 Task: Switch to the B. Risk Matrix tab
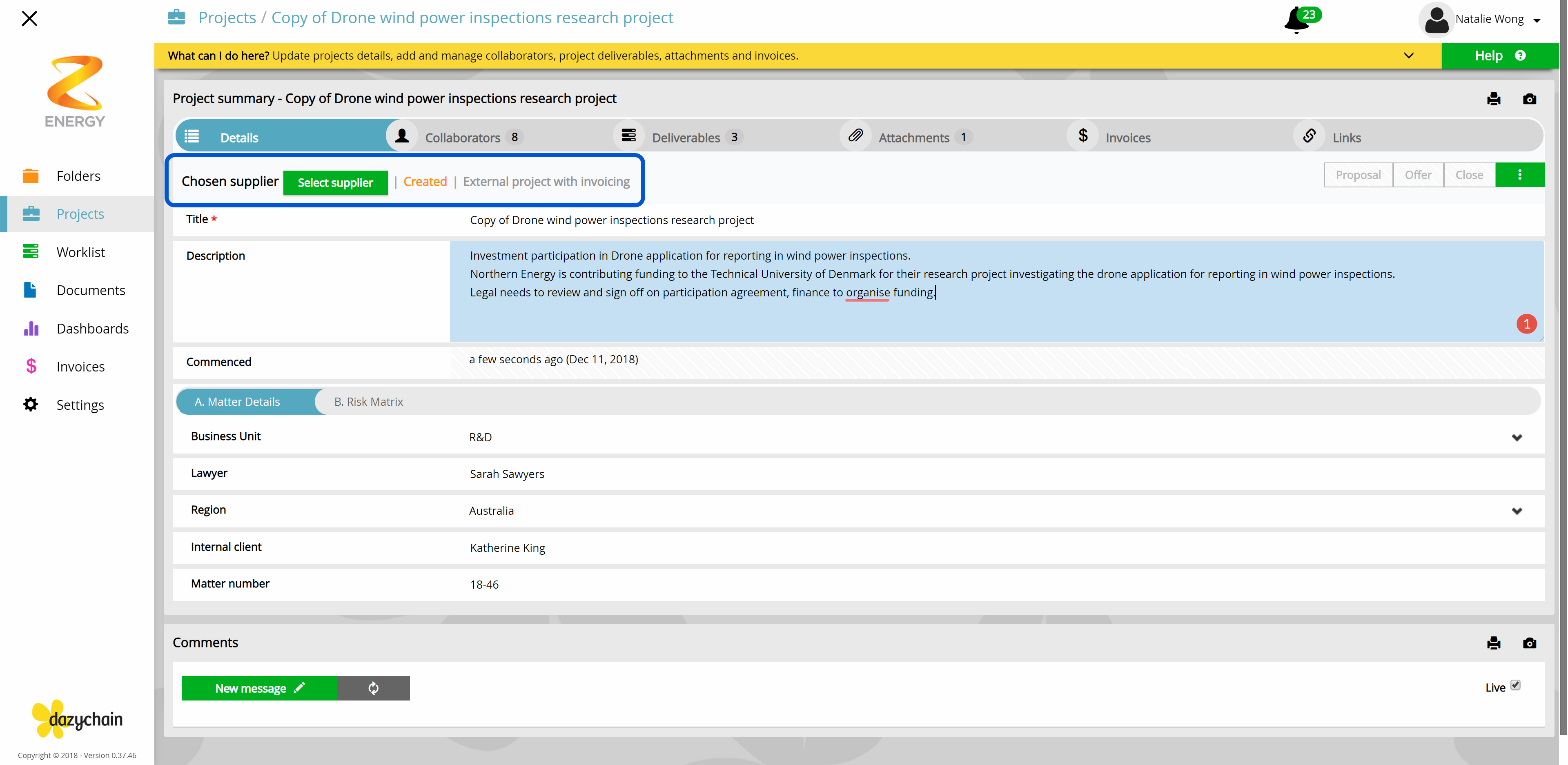tap(368, 402)
